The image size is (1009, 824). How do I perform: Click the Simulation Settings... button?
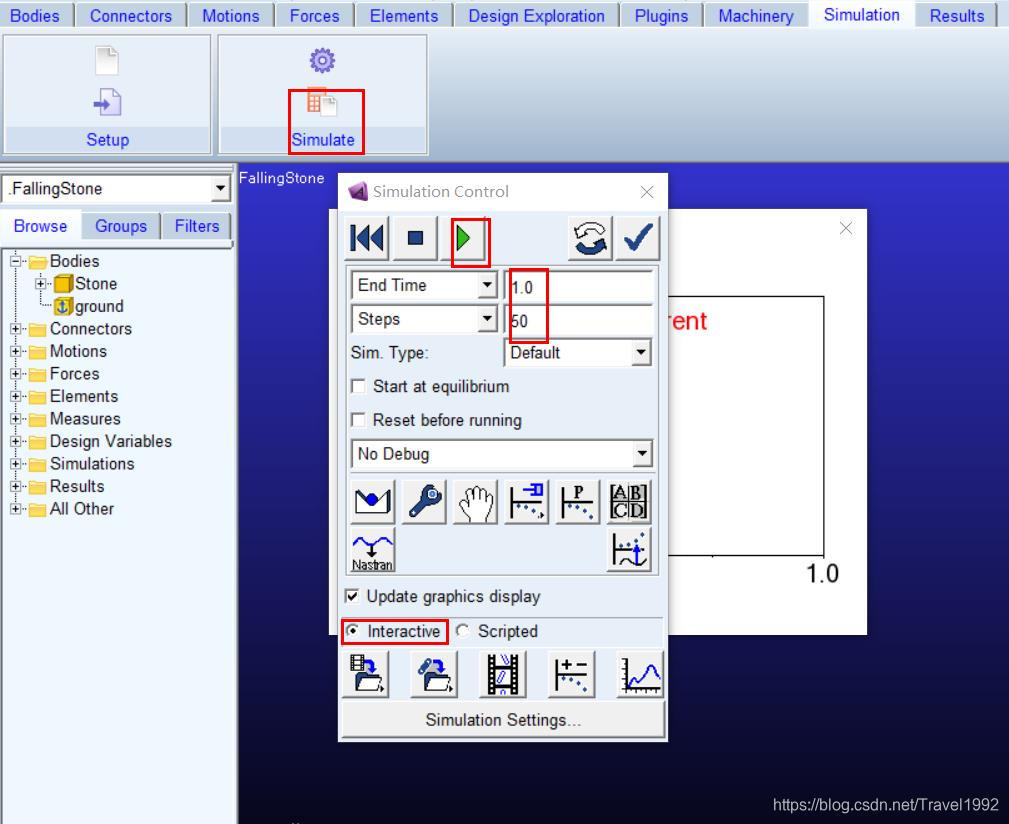(x=502, y=719)
